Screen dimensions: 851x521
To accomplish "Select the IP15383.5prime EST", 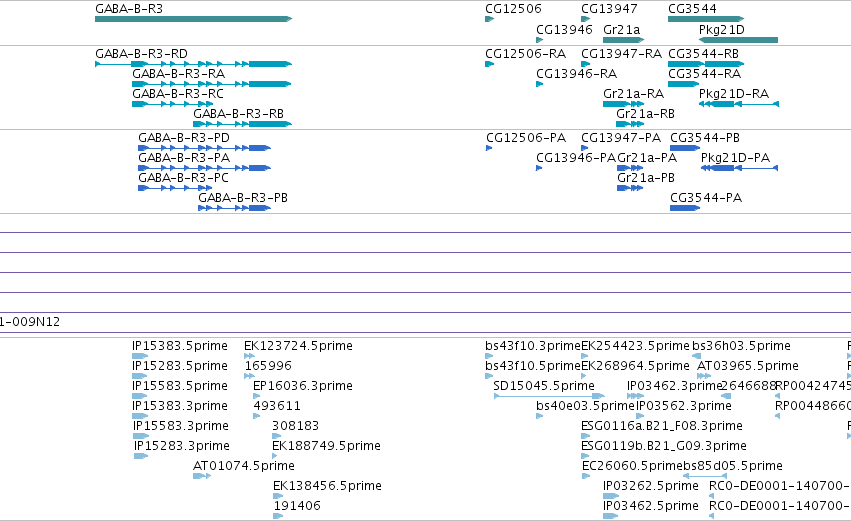I will pyautogui.click(x=139, y=356).
